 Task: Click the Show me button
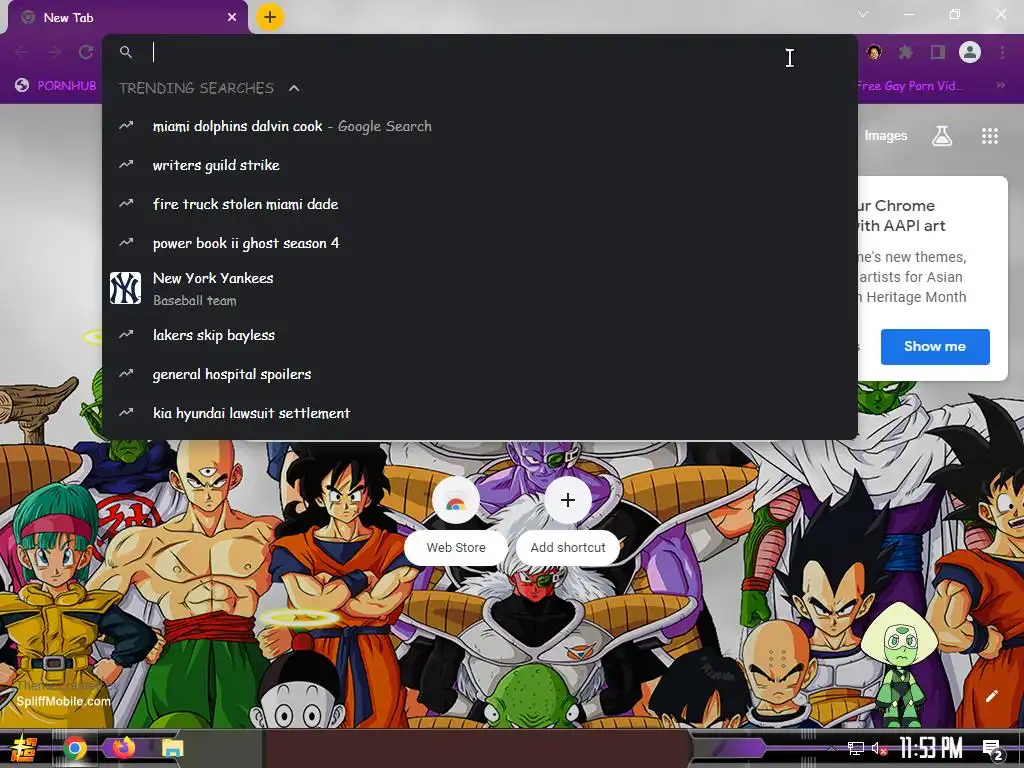[935, 347]
